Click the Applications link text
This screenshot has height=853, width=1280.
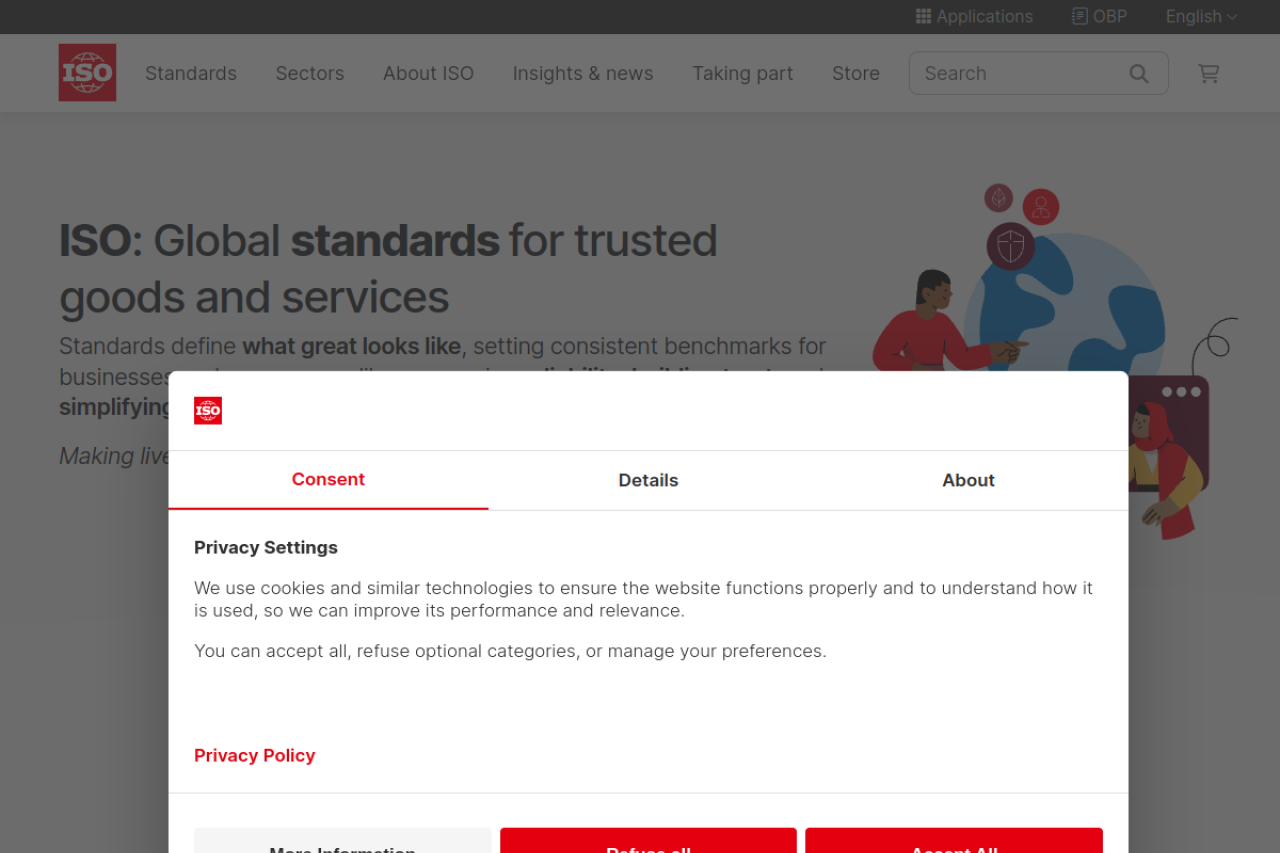pyautogui.click(x=984, y=16)
